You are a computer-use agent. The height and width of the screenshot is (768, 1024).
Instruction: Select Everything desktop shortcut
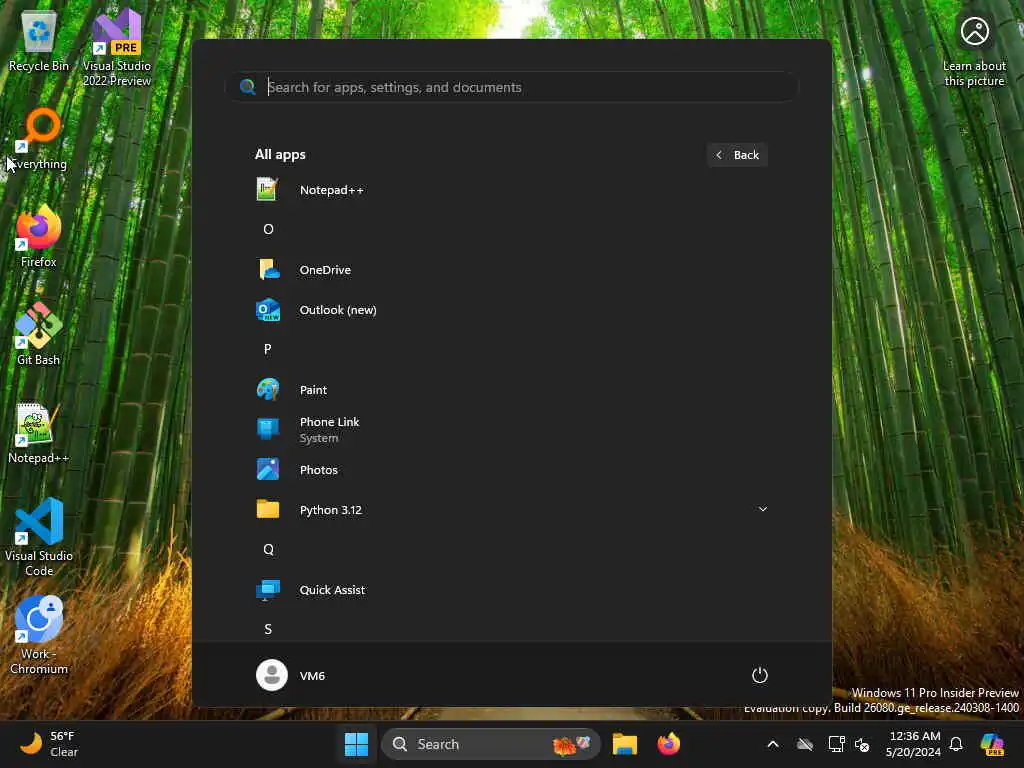(x=39, y=139)
